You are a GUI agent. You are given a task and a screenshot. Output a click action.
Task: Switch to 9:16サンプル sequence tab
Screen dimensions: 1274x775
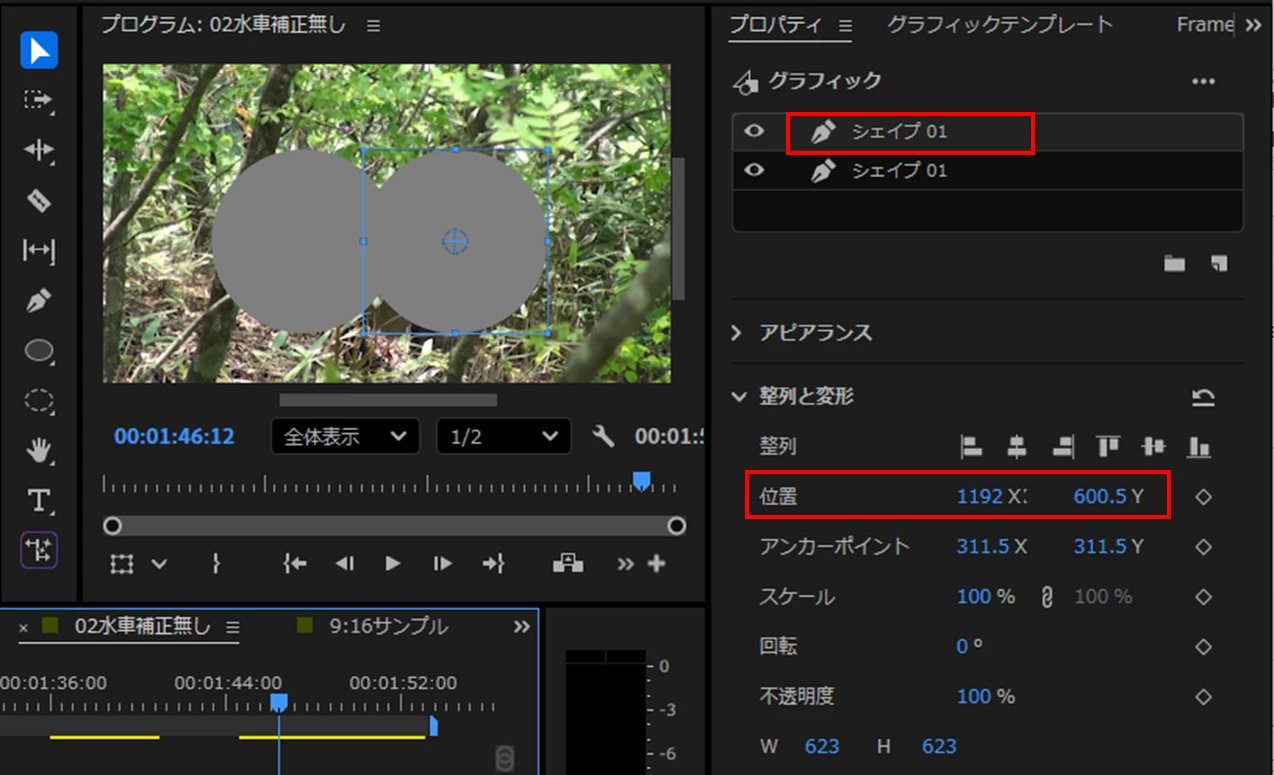[x=388, y=627]
